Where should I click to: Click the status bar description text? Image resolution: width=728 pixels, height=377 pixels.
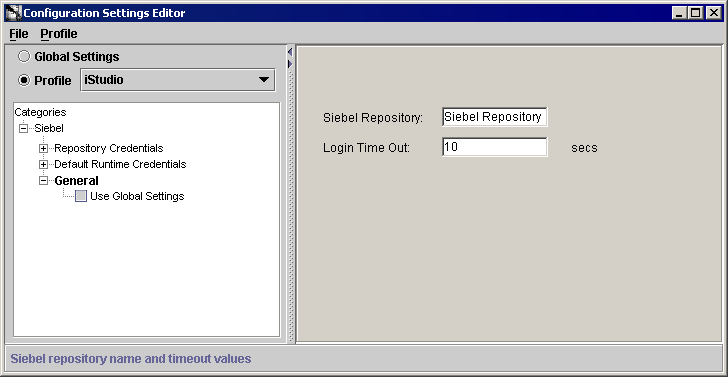131,359
